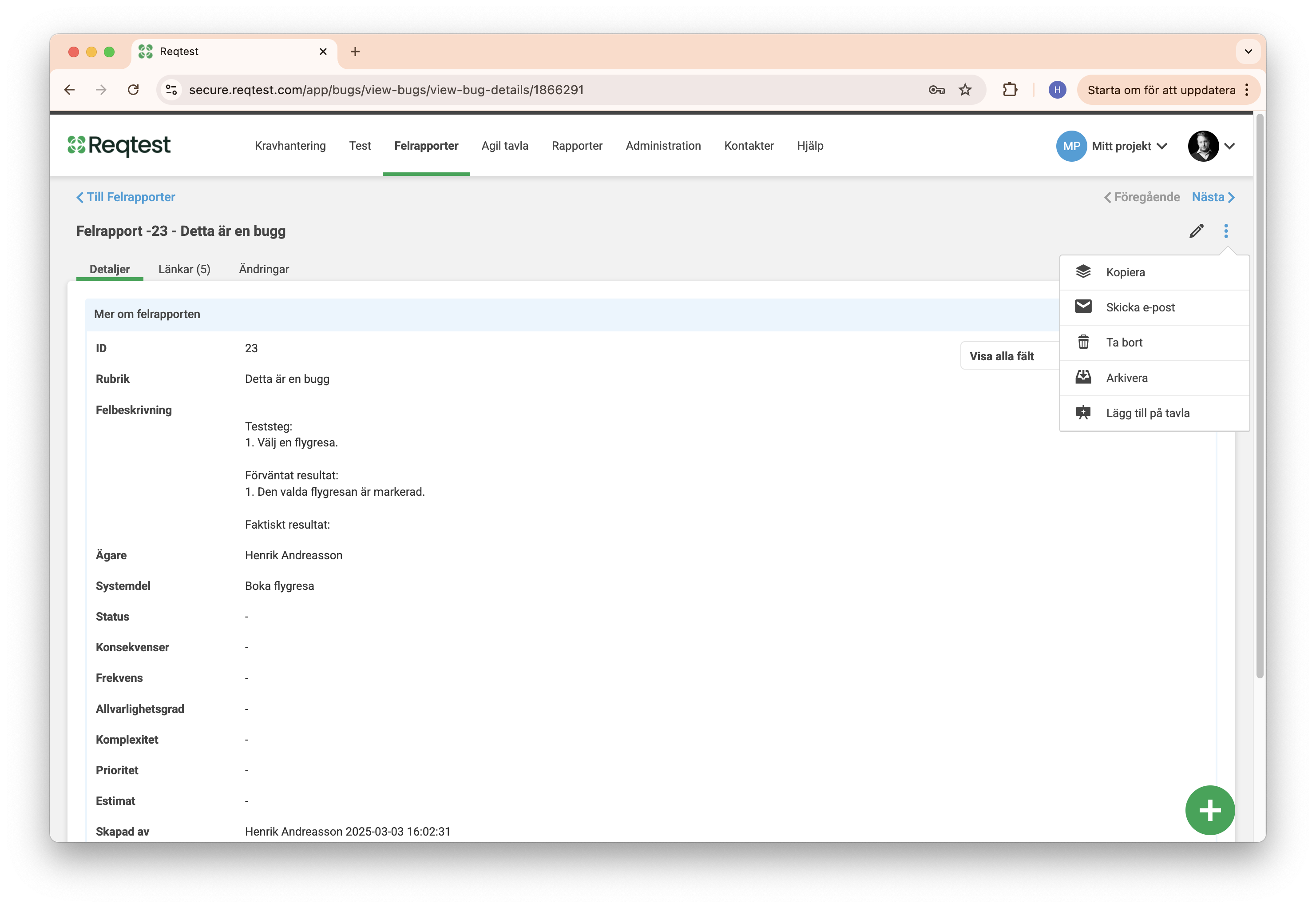Click the page vertical scrollbar
The image size is (1316, 908).
(1260, 395)
